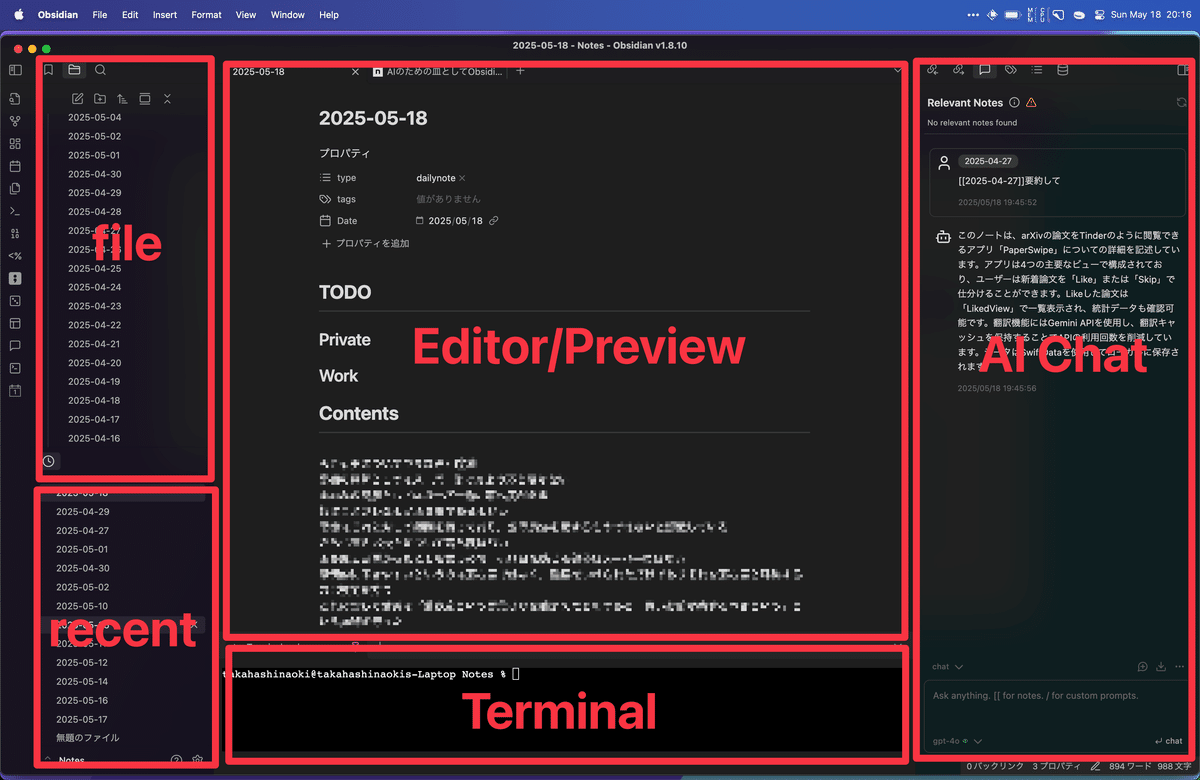Download the AI chat conversation
The image size is (1200, 780).
1161,666
